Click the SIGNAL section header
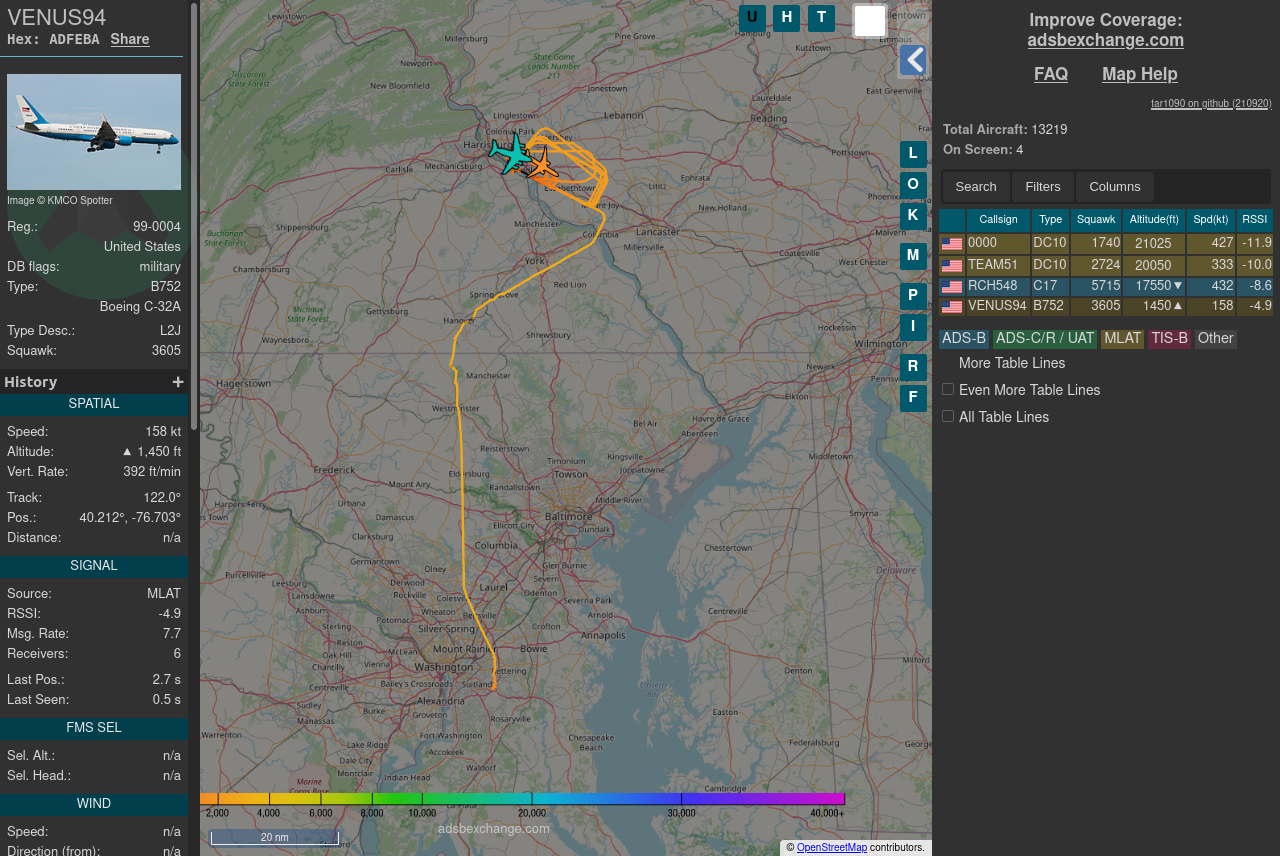 [94, 566]
